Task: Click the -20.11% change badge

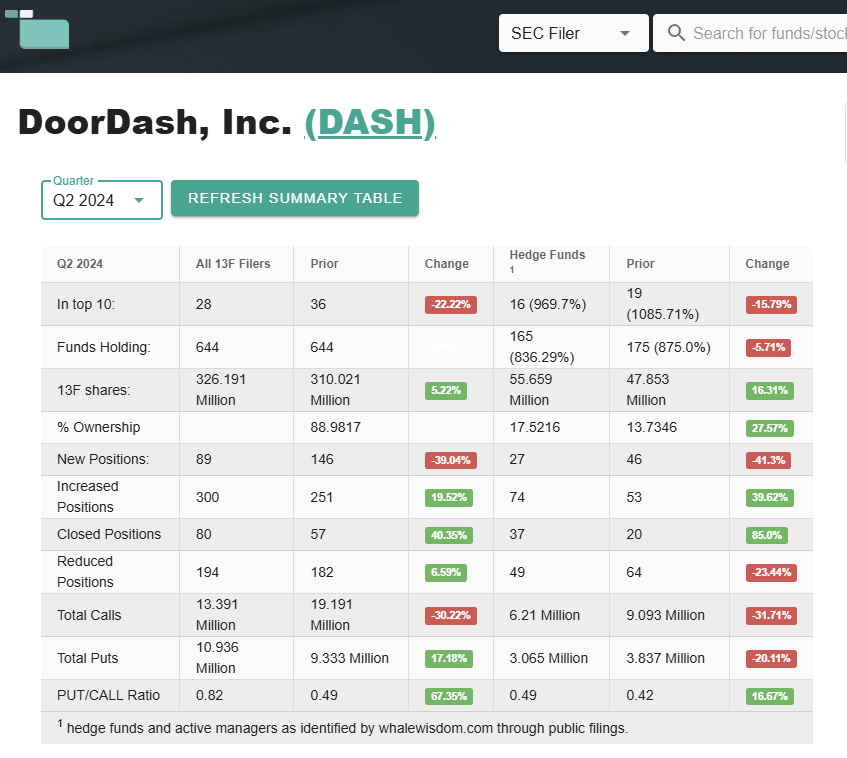Action: click(771, 658)
